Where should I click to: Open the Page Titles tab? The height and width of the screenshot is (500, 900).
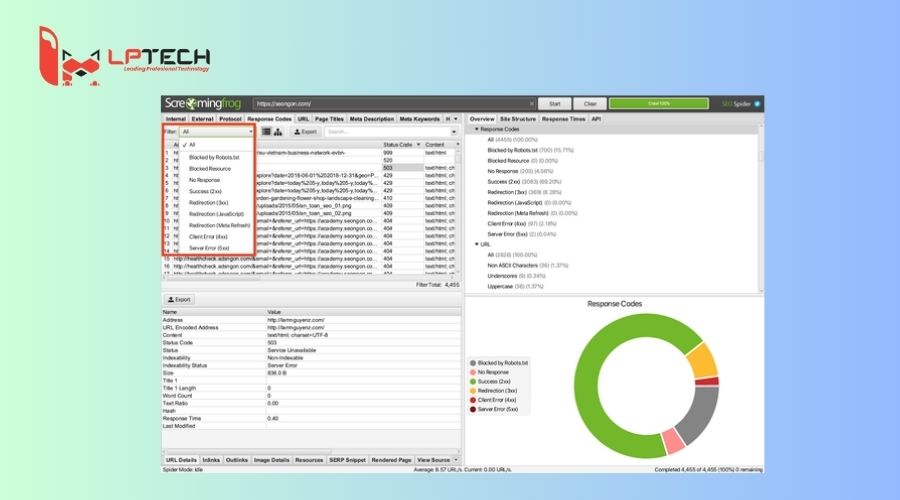[329, 119]
